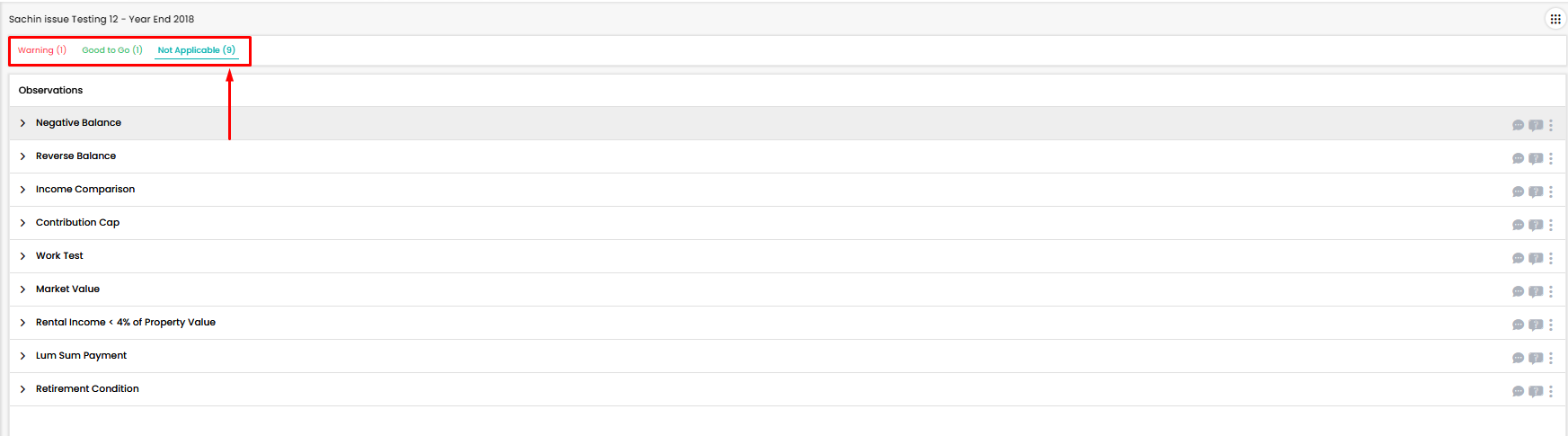This screenshot has height=436, width=1568.
Task: Expand the Reverse Balance row chevron
Action: coord(22,156)
